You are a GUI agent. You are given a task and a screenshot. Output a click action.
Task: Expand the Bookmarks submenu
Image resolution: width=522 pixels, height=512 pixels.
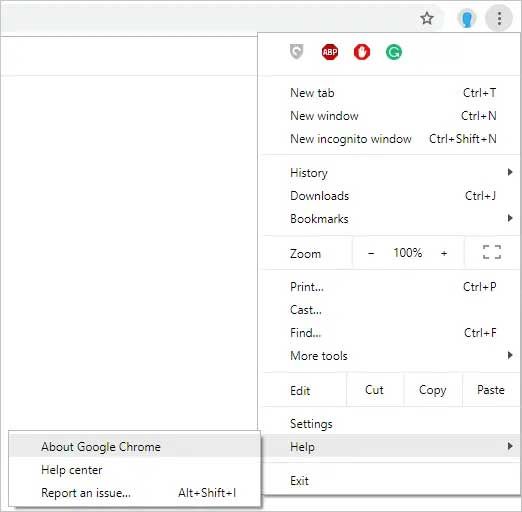(x=389, y=219)
